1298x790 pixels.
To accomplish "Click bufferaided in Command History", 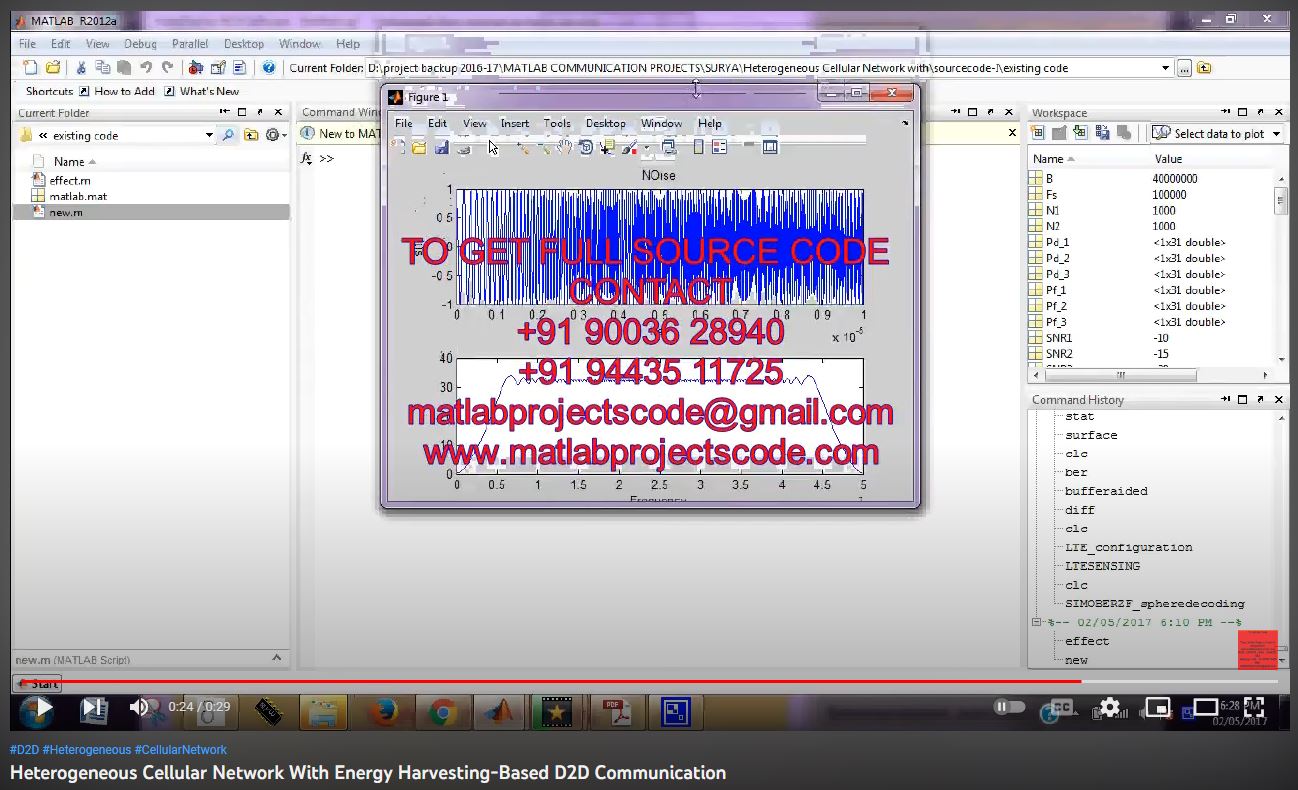I will click(1106, 491).
